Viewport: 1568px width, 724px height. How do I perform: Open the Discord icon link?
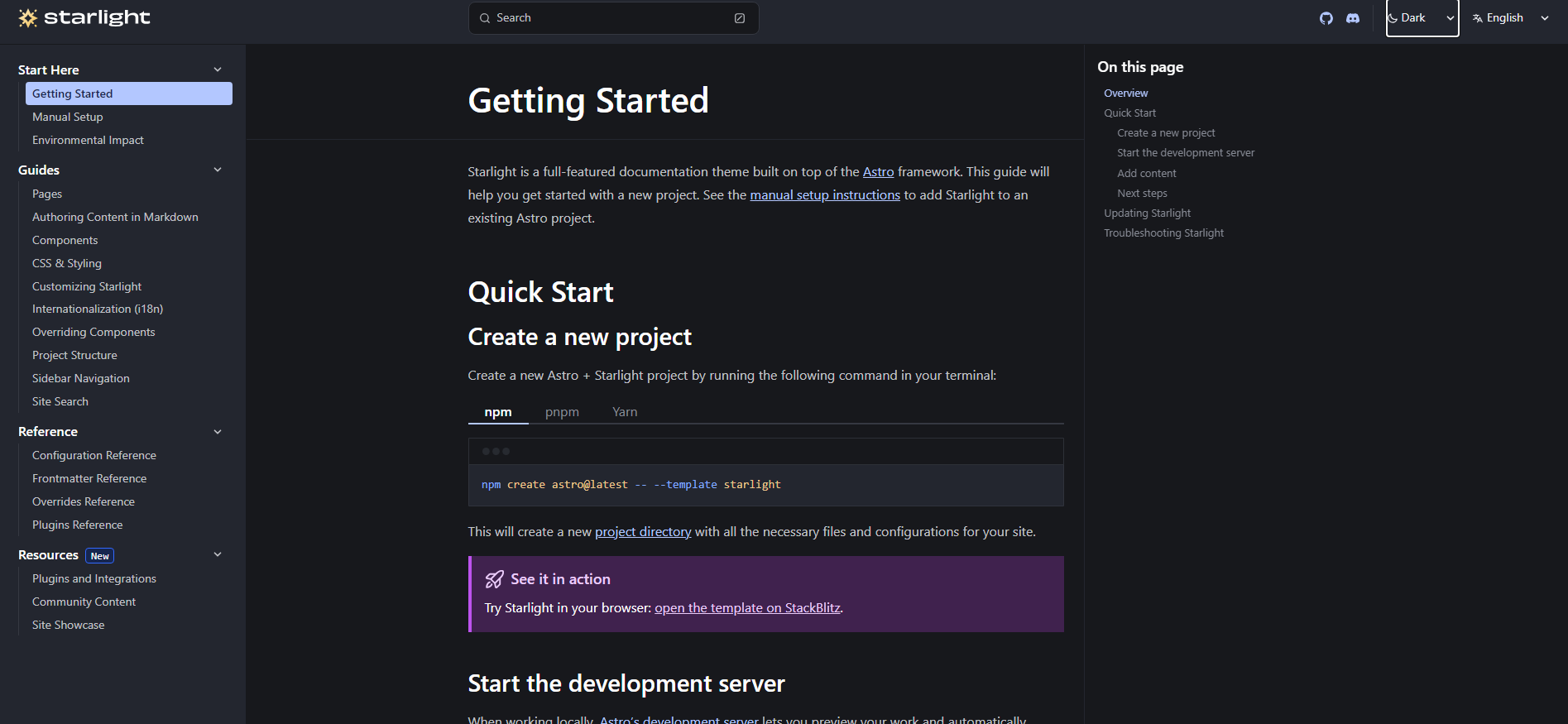(x=1353, y=18)
